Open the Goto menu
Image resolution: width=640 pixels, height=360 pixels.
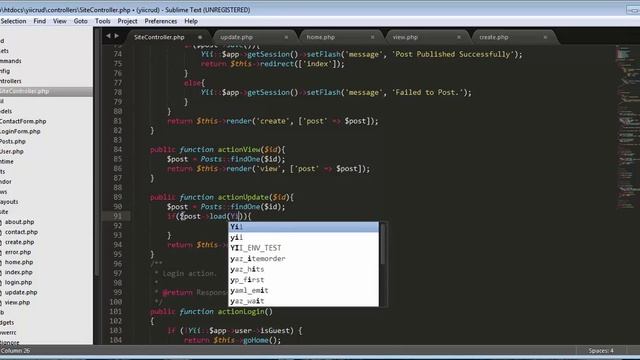(x=80, y=21)
